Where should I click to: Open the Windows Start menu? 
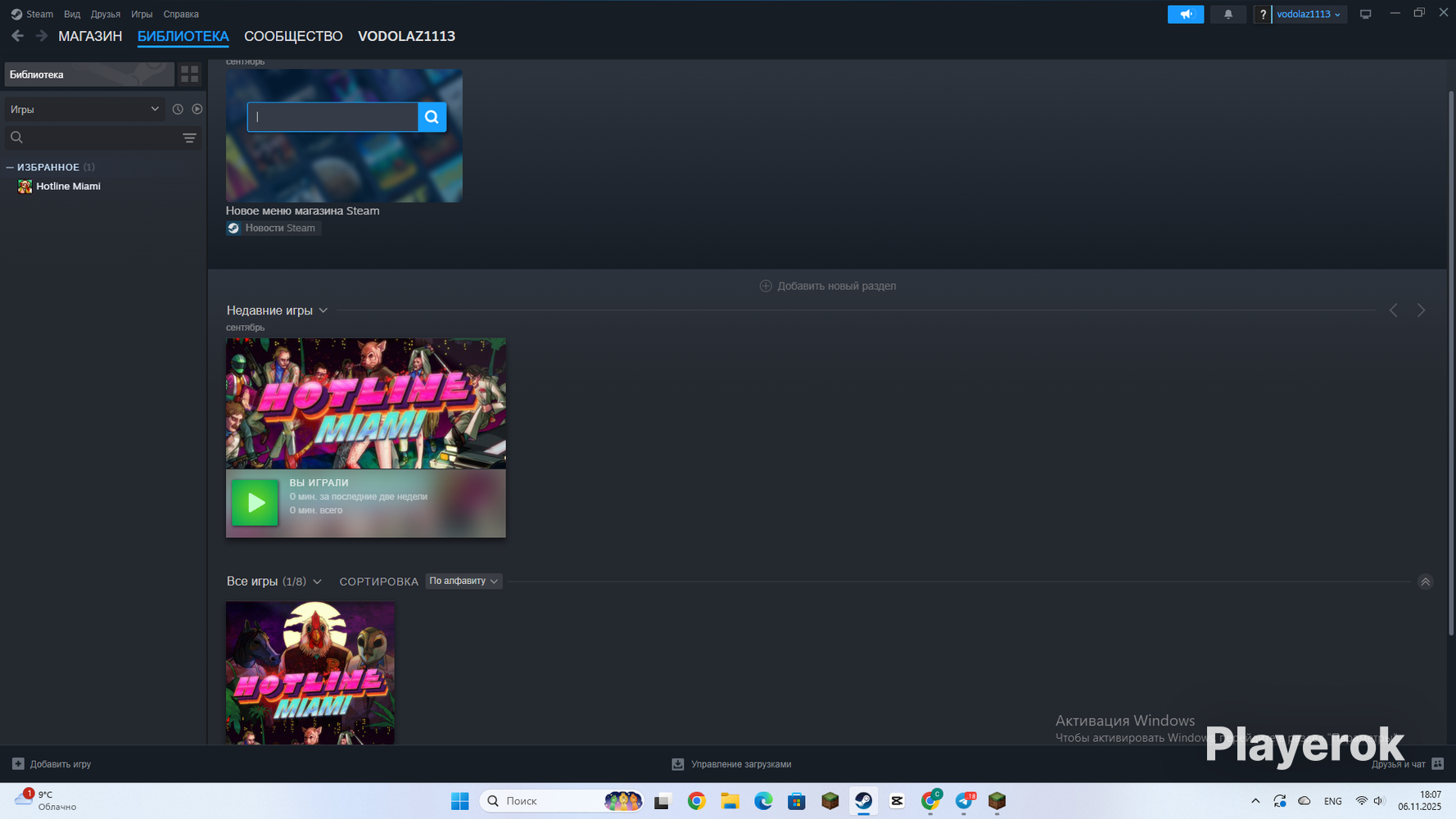tap(460, 801)
